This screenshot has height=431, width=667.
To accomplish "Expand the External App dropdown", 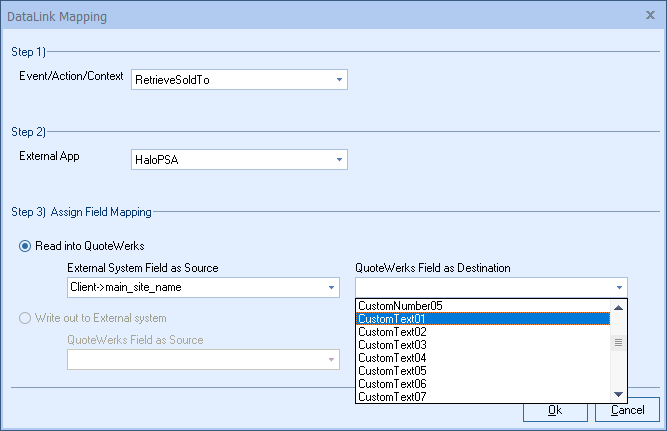I will (x=339, y=159).
